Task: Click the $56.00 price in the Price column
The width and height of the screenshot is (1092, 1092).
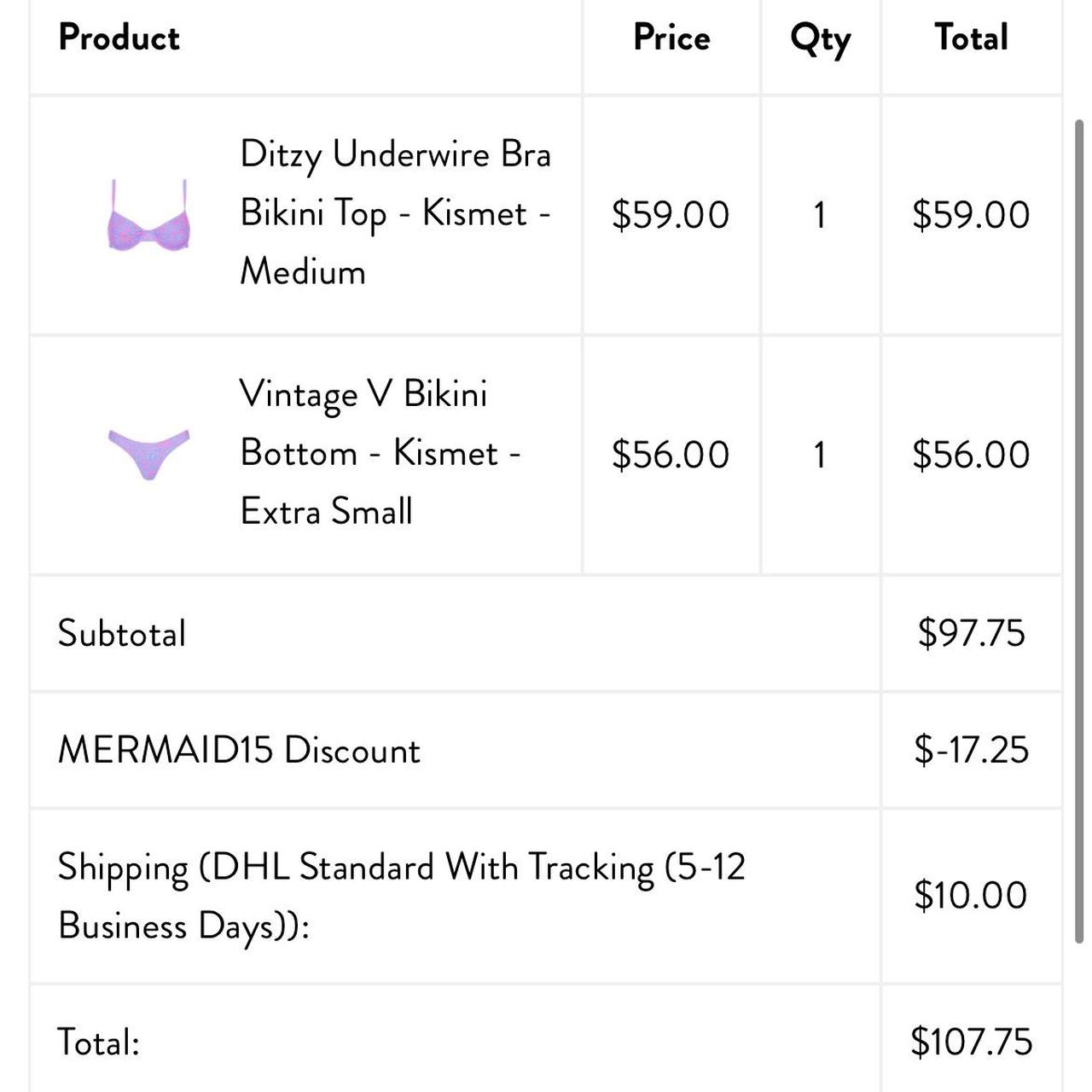Action: (x=671, y=455)
